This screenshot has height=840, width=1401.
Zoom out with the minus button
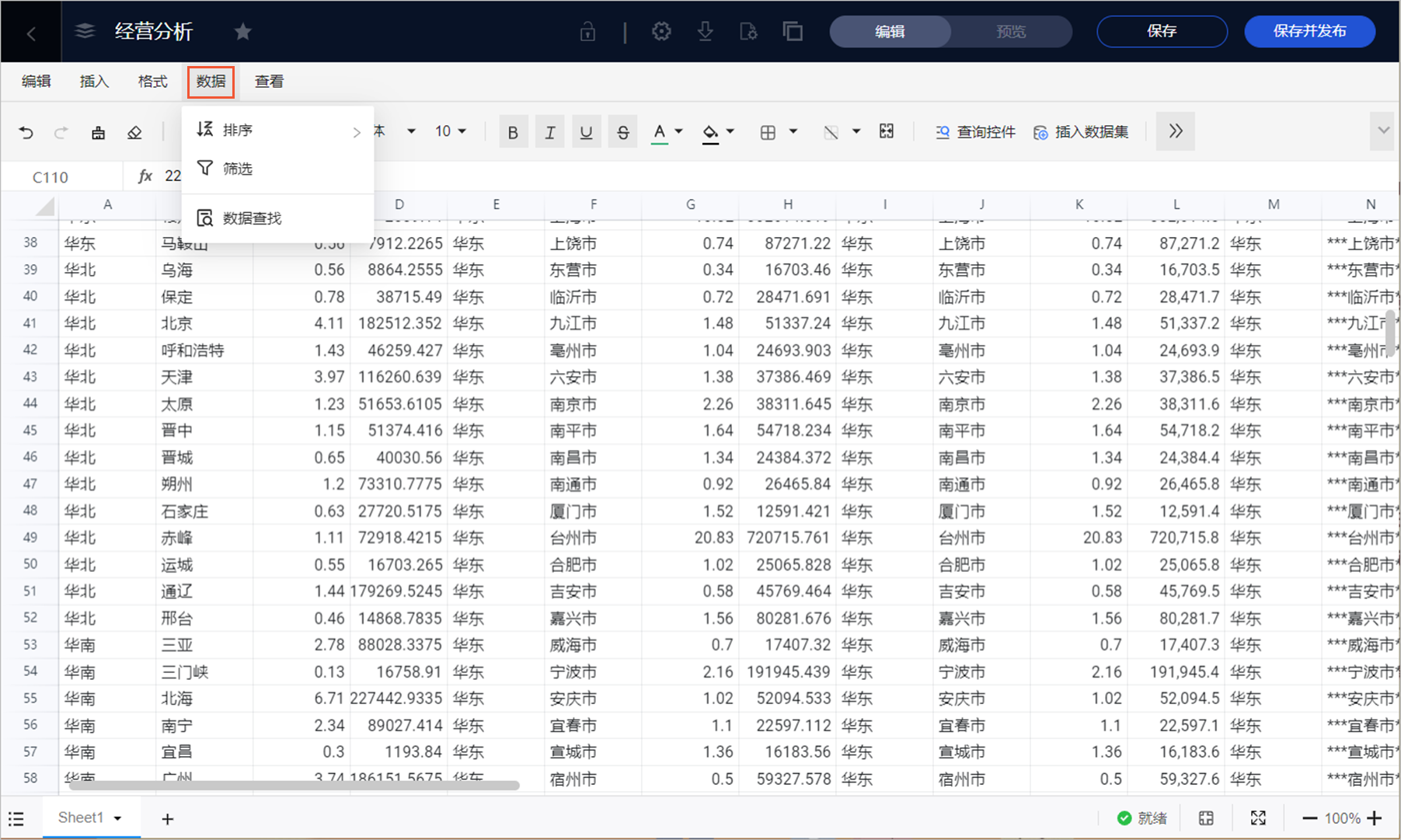tap(1309, 818)
